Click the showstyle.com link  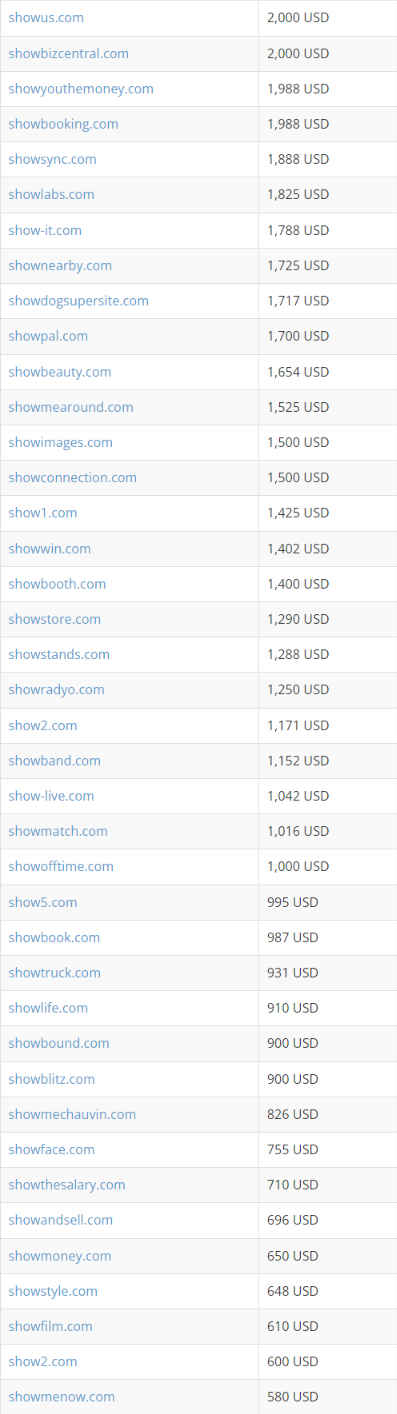click(53, 1291)
